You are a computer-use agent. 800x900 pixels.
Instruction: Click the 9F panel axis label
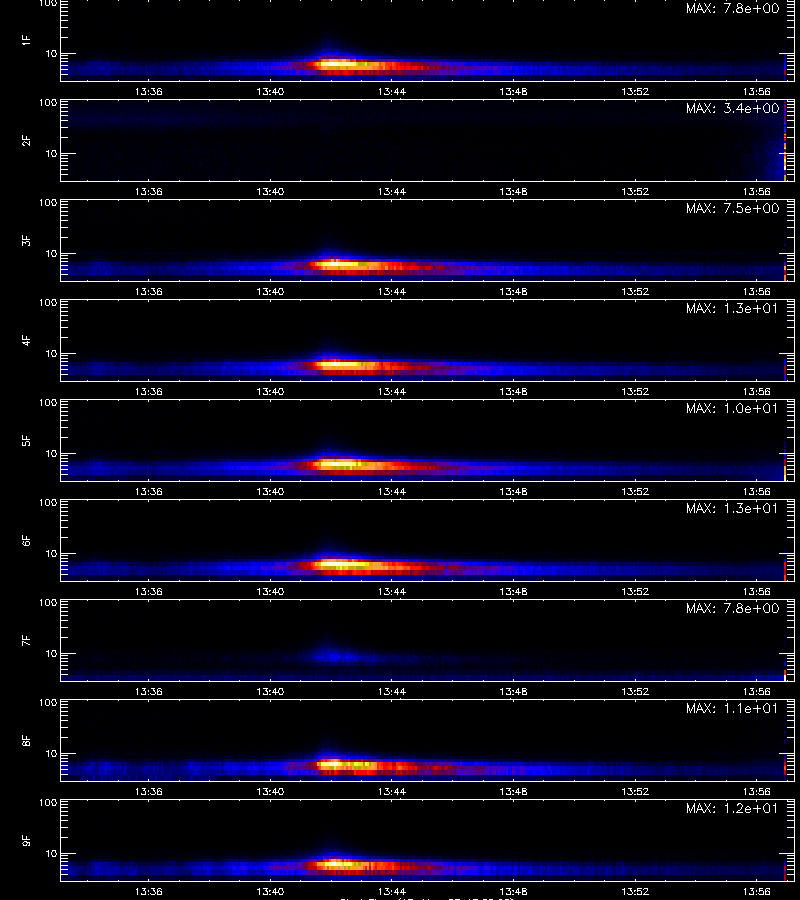coord(26,840)
